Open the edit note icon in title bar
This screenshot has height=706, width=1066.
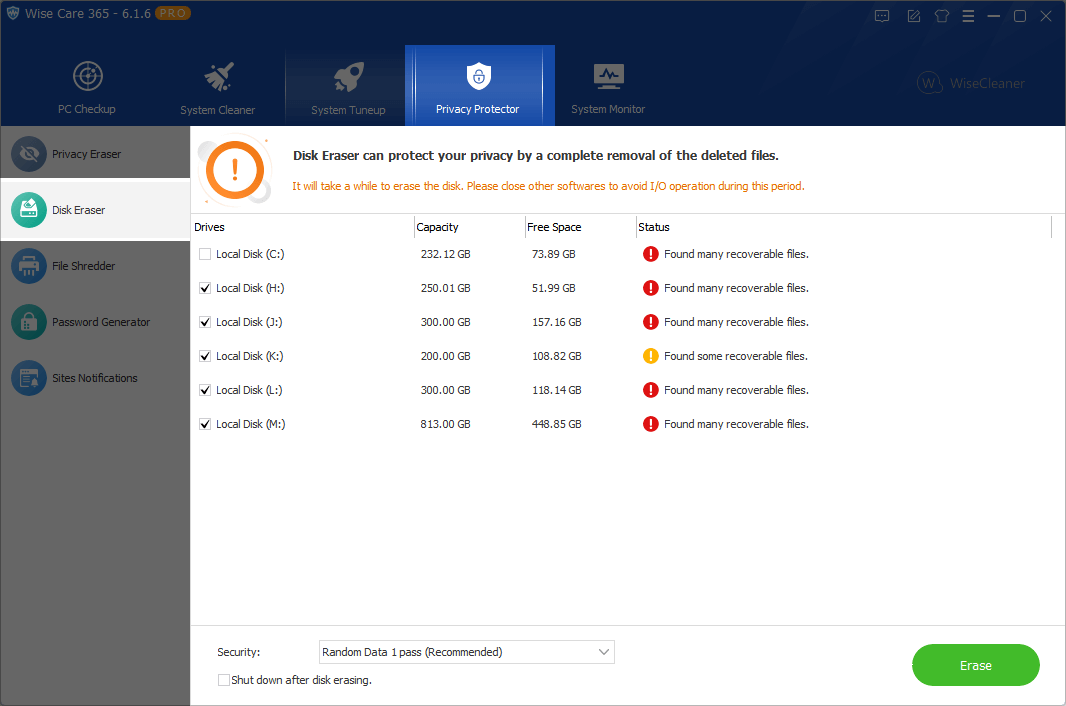point(914,16)
